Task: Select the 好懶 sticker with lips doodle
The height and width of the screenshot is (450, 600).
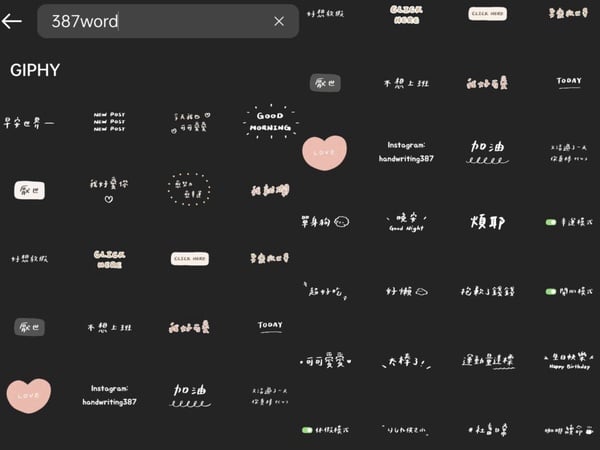Action: pyautogui.click(x=406, y=291)
